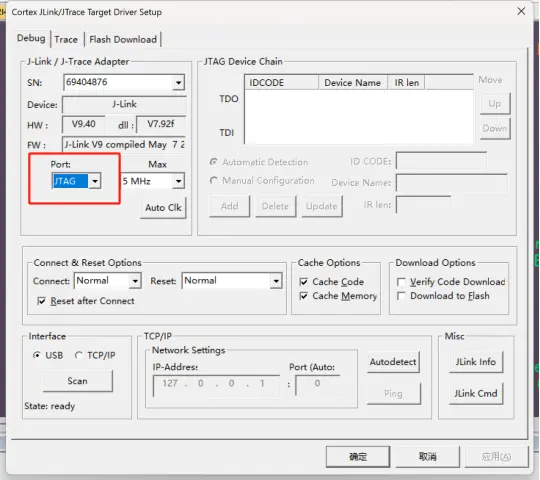Click the HW version V9.40 field
Viewport: 540px width, 480px height.
[x=84, y=124]
